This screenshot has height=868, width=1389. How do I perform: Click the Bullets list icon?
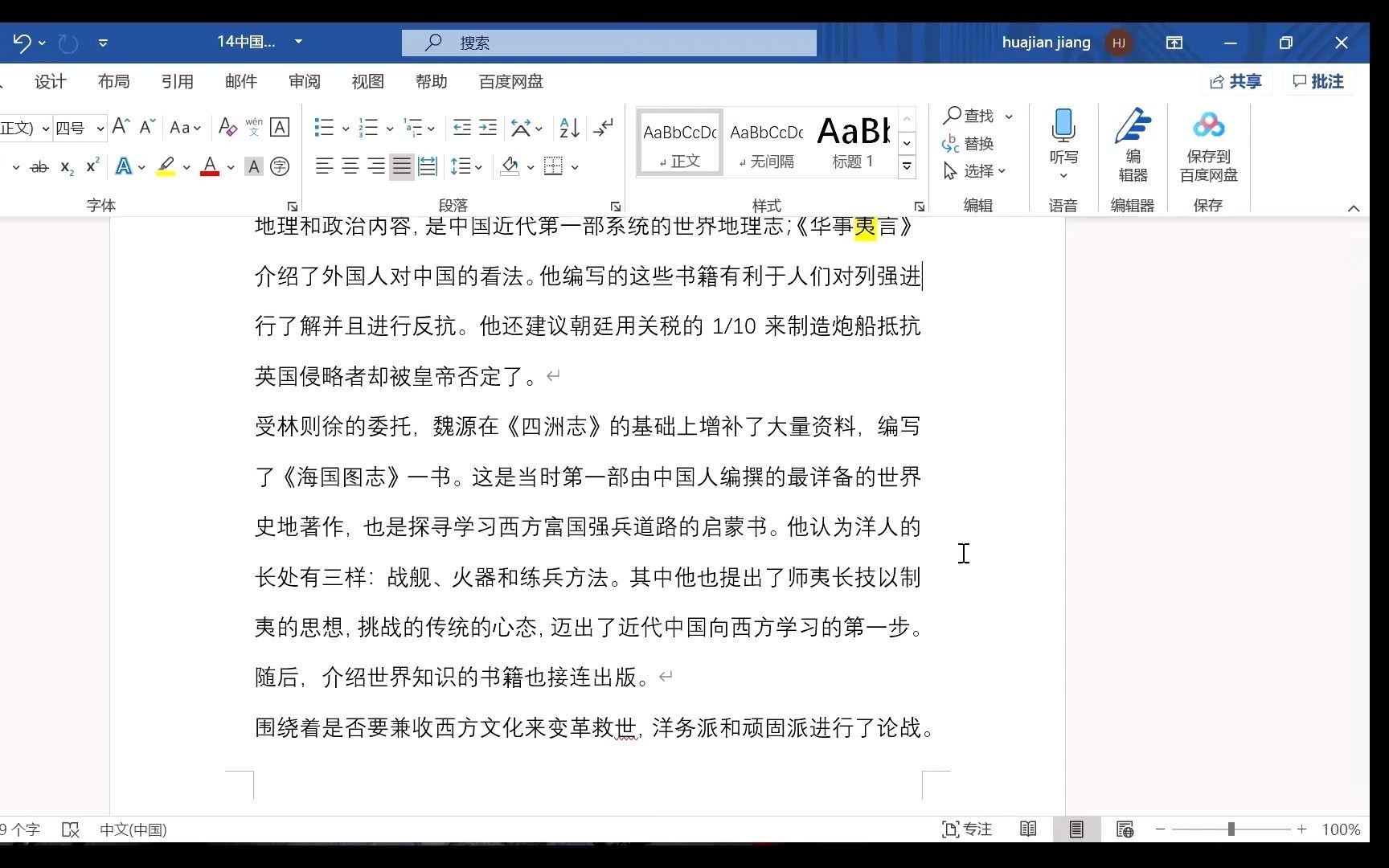pos(324,127)
